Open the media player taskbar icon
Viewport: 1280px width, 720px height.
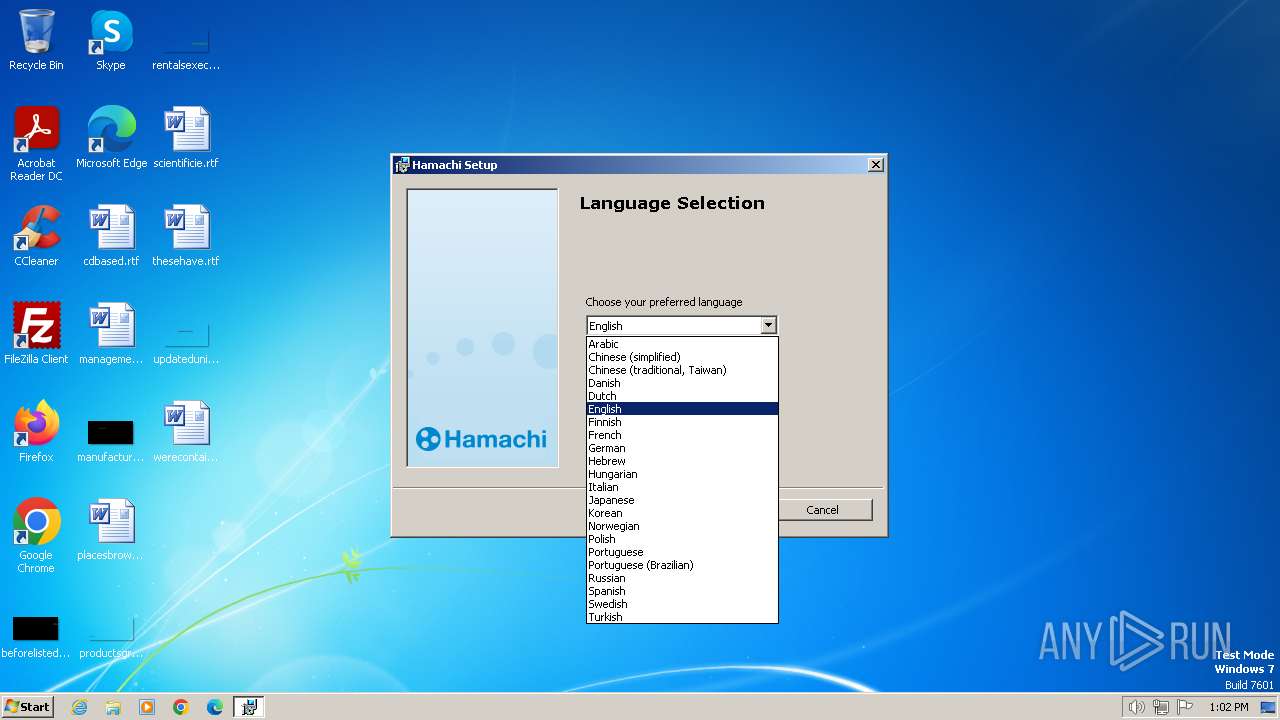[x=147, y=707]
